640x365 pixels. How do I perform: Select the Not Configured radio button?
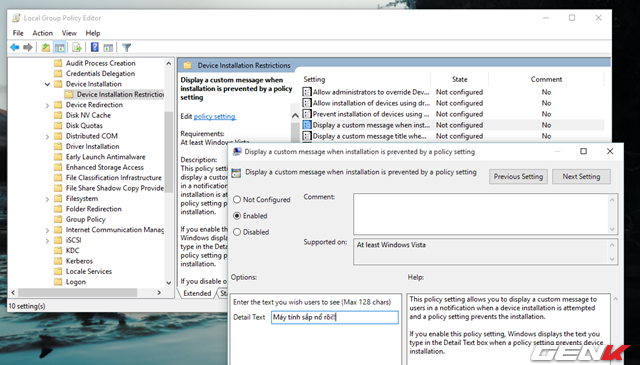[237, 200]
